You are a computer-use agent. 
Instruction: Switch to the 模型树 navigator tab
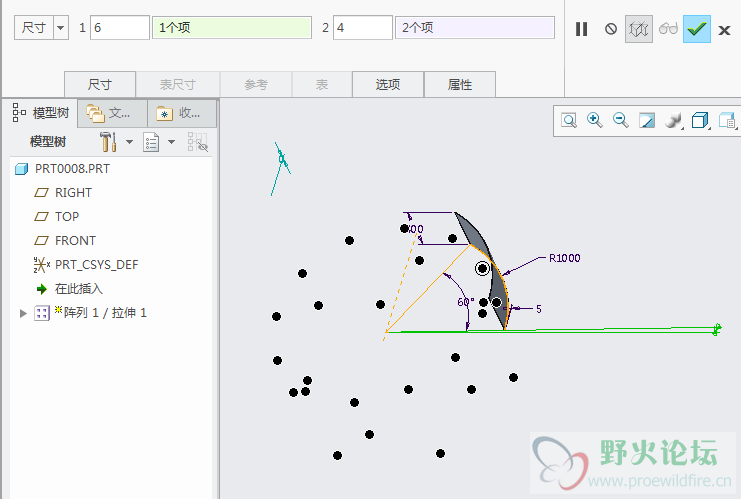click(x=41, y=113)
